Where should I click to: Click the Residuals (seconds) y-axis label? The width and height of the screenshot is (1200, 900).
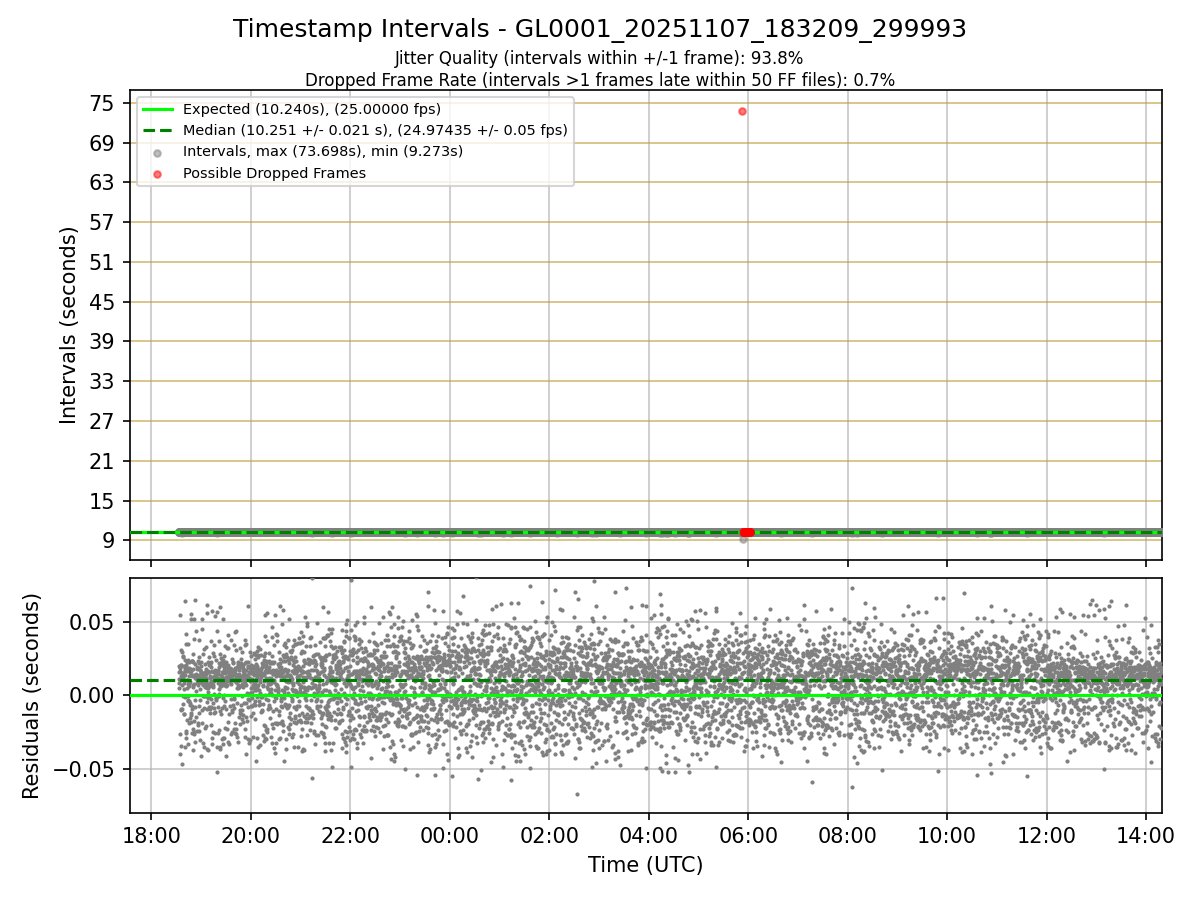(x=32, y=696)
